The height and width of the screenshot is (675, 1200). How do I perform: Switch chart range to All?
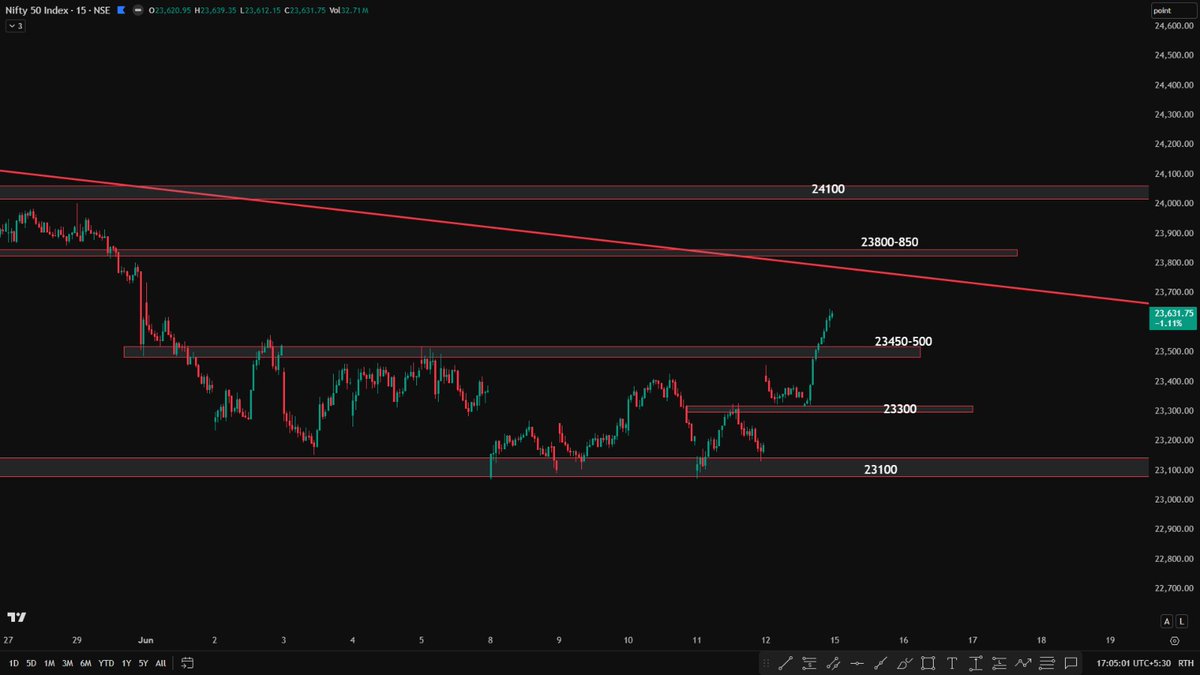point(161,663)
